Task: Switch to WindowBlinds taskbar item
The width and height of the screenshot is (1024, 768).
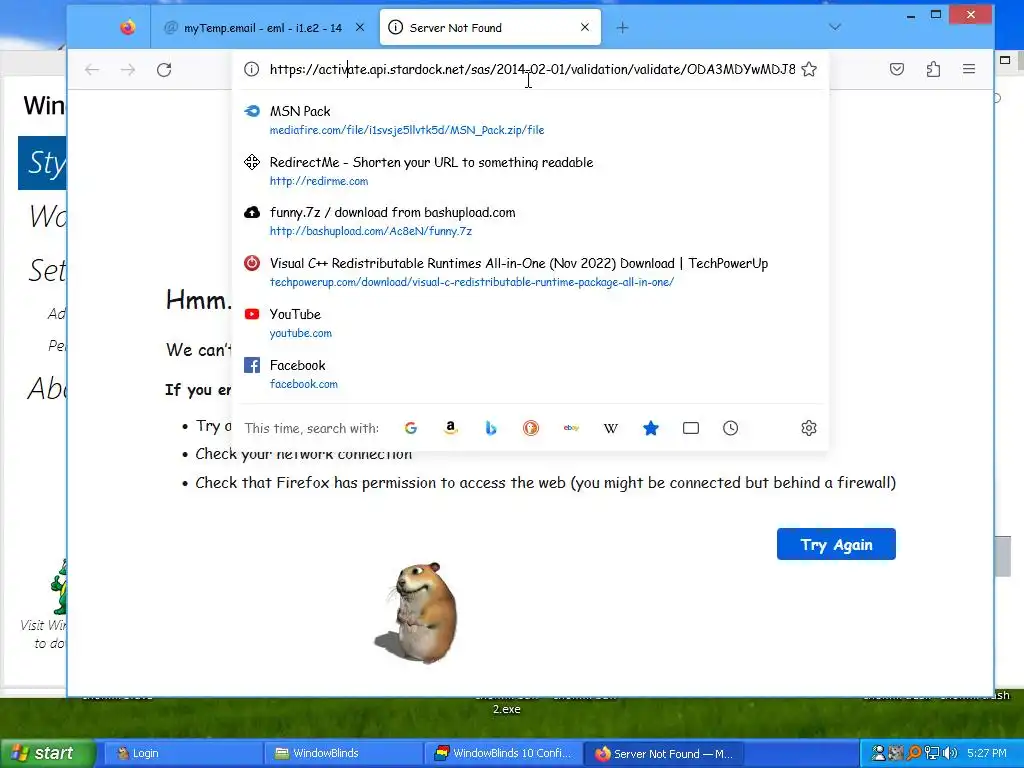Action: tap(343, 753)
